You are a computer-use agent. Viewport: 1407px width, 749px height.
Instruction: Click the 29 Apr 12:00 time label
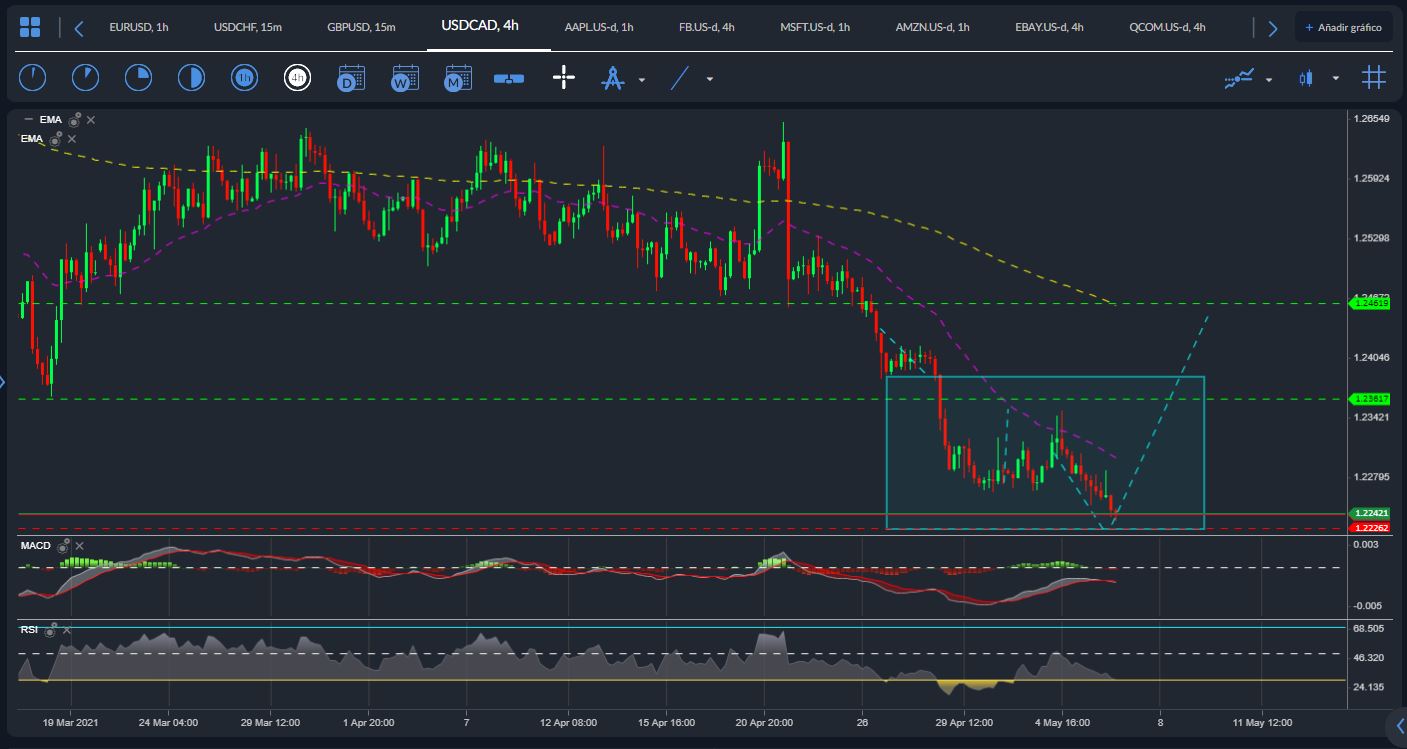(x=963, y=721)
